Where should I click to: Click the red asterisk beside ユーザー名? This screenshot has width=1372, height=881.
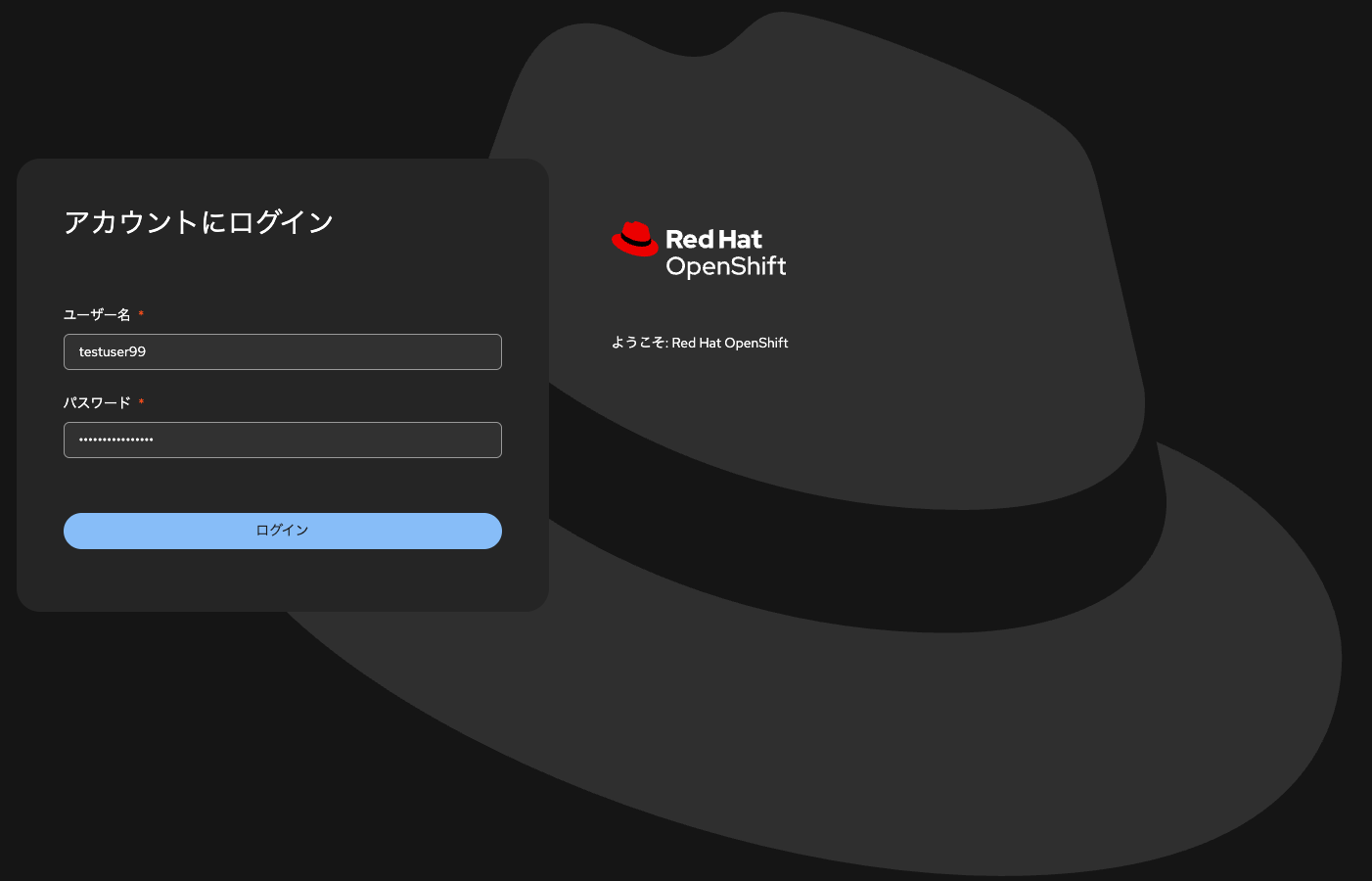(x=140, y=312)
